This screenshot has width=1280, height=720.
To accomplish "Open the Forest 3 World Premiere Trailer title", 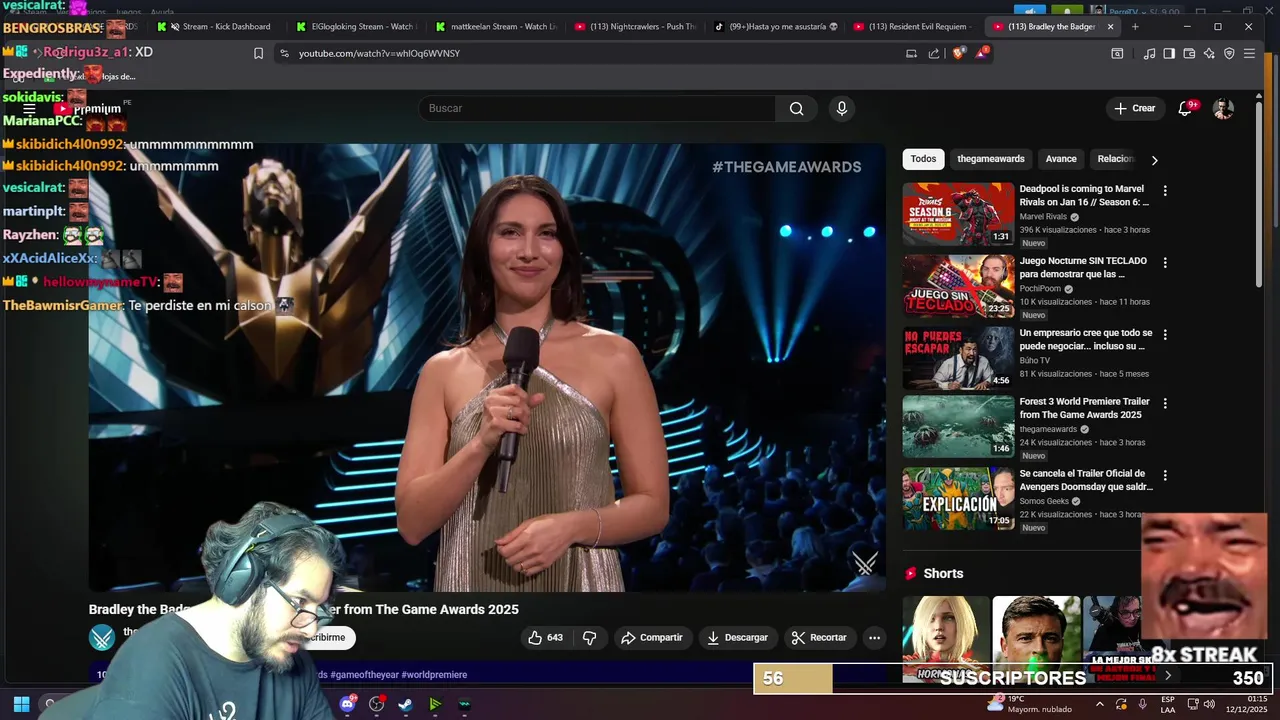I will coord(1084,408).
